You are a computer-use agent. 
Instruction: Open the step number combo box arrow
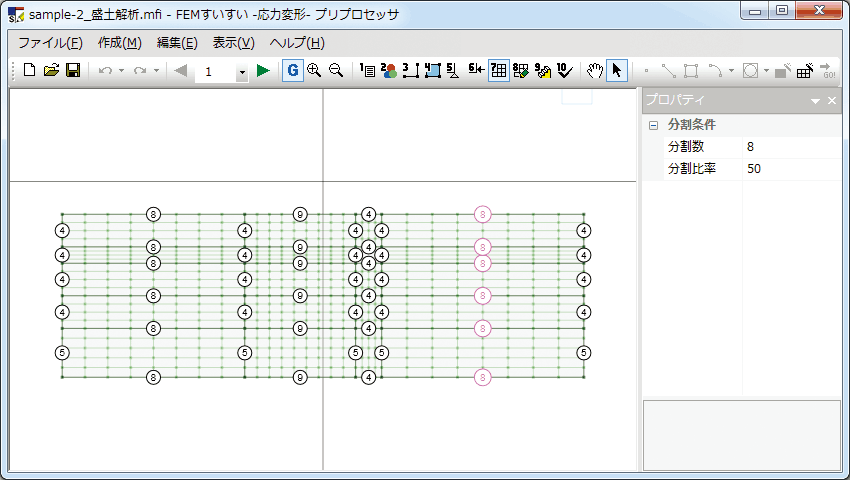click(x=242, y=72)
